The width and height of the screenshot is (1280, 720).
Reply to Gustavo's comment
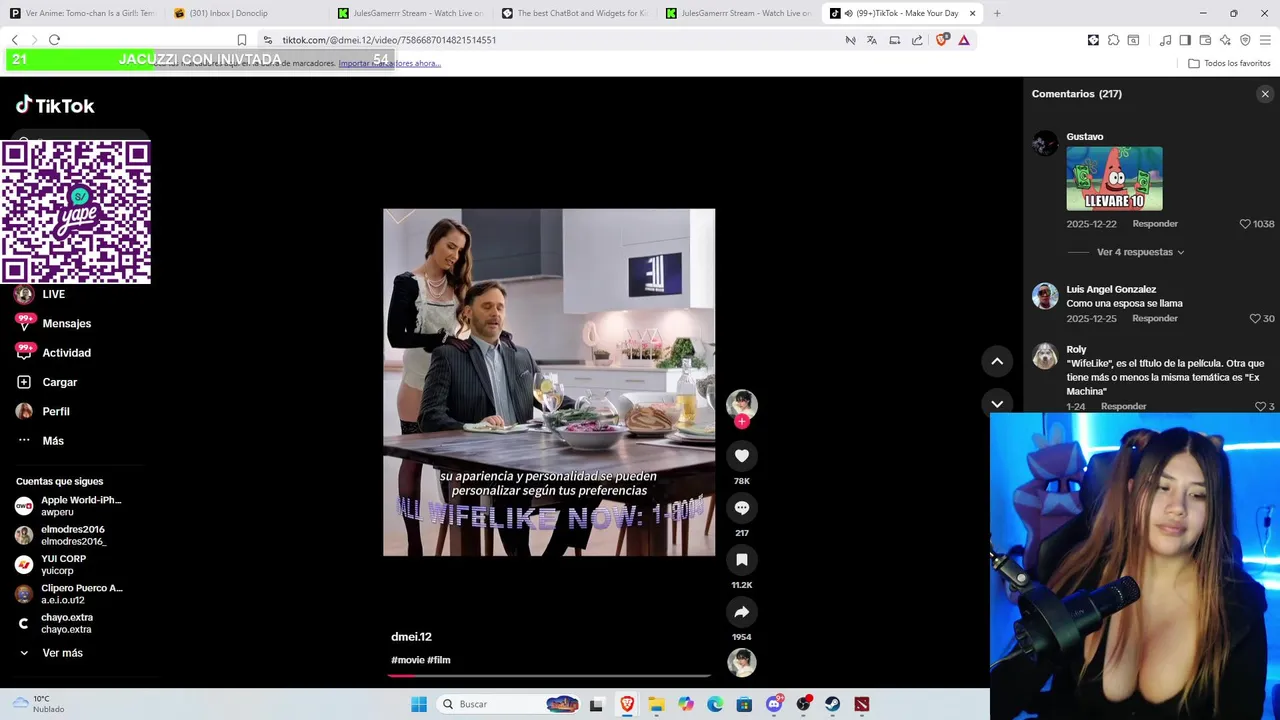coord(1155,224)
